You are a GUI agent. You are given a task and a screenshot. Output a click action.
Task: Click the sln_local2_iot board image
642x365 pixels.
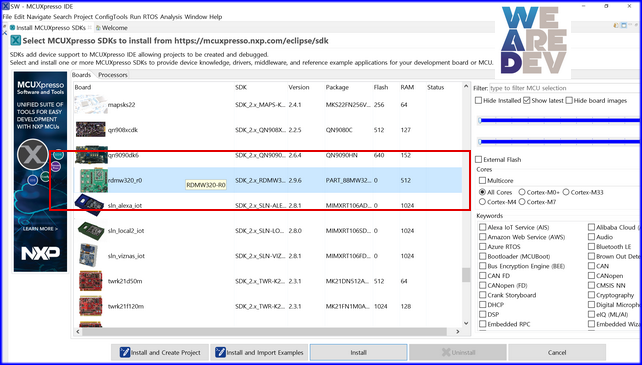[92, 231]
